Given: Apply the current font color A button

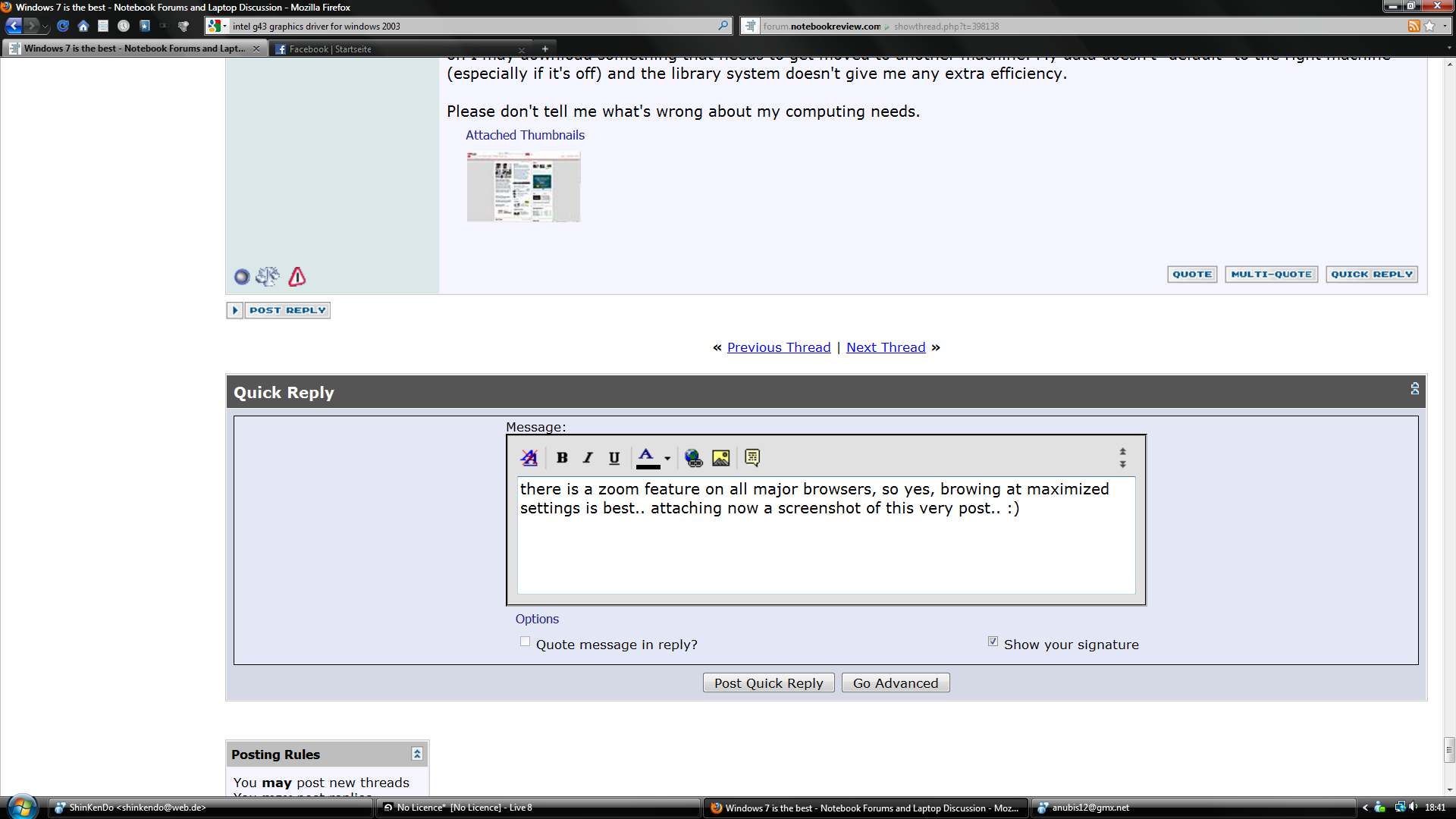Looking at the screenshot, I should point(647,458).
